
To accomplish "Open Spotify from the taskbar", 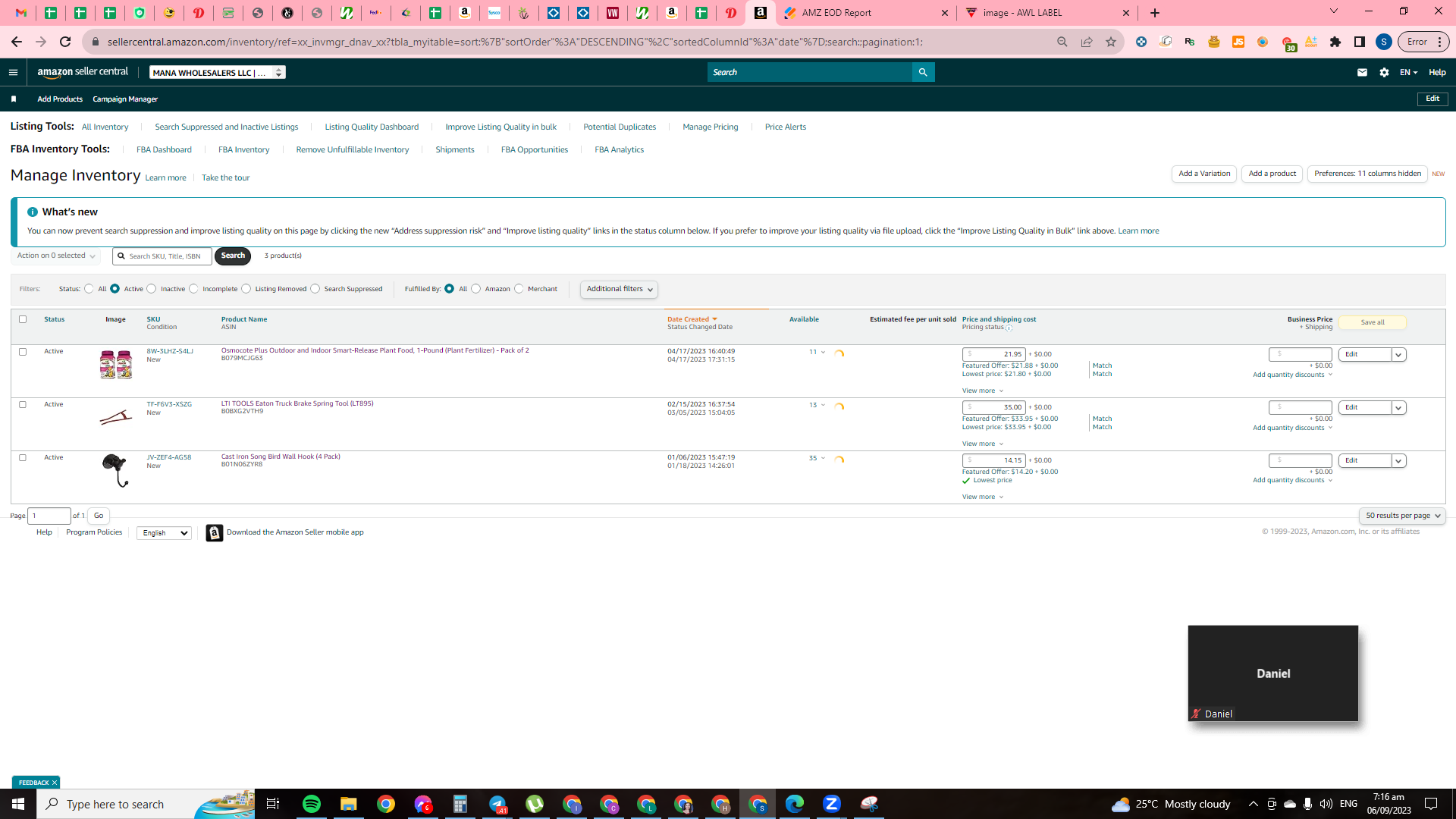I will (x=312, y=804).
